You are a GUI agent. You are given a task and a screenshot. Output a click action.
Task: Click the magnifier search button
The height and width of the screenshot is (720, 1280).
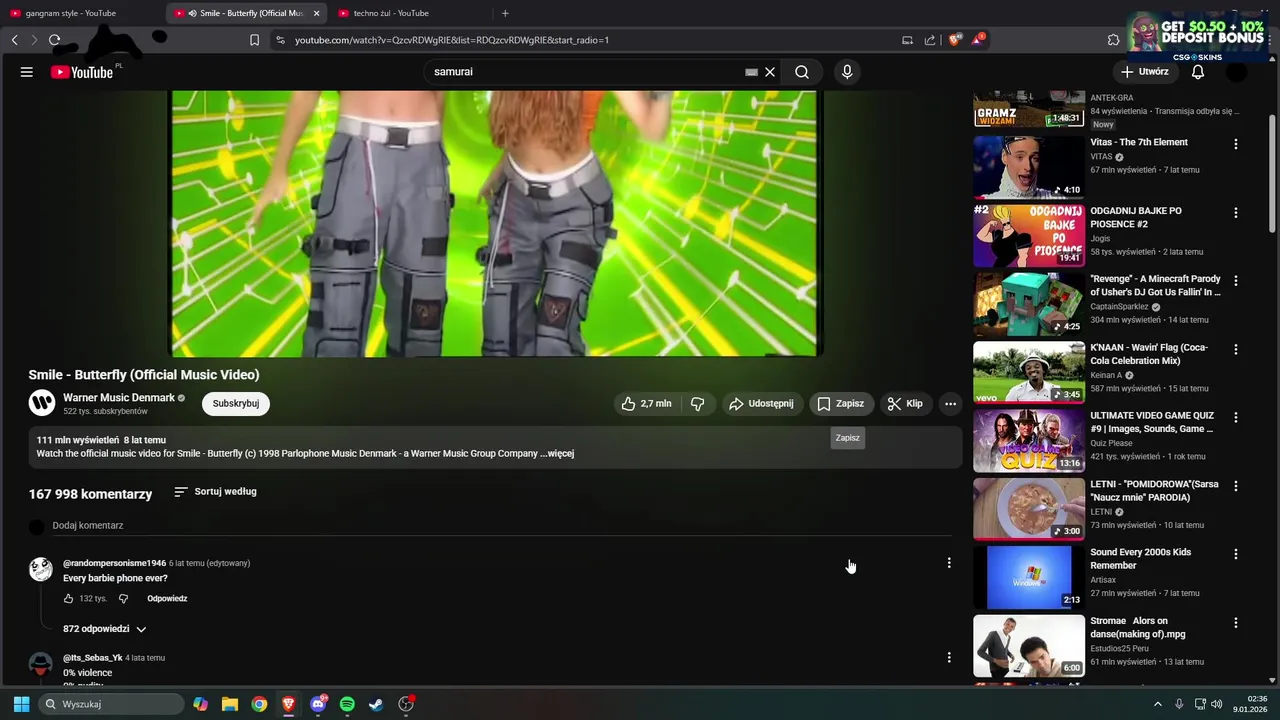pos(802,72)
